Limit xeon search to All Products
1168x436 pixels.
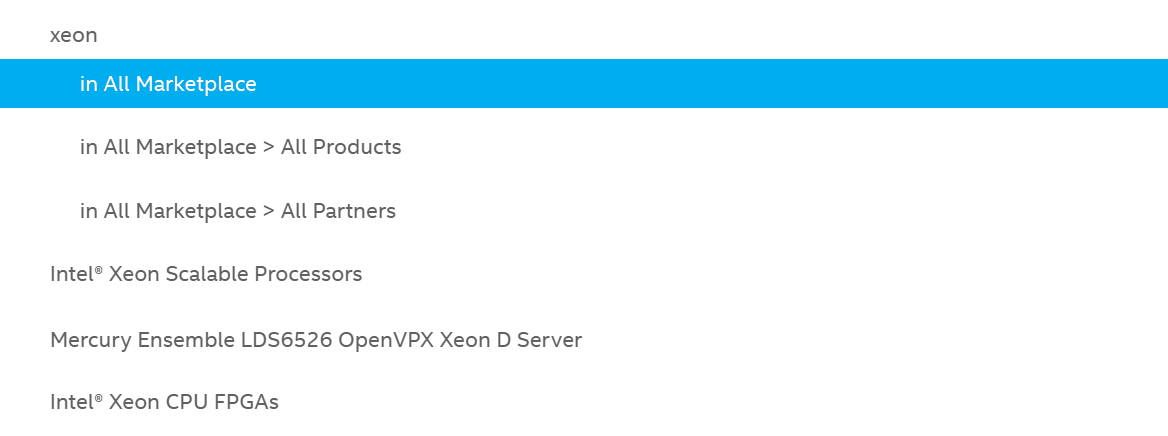[584, 148]
